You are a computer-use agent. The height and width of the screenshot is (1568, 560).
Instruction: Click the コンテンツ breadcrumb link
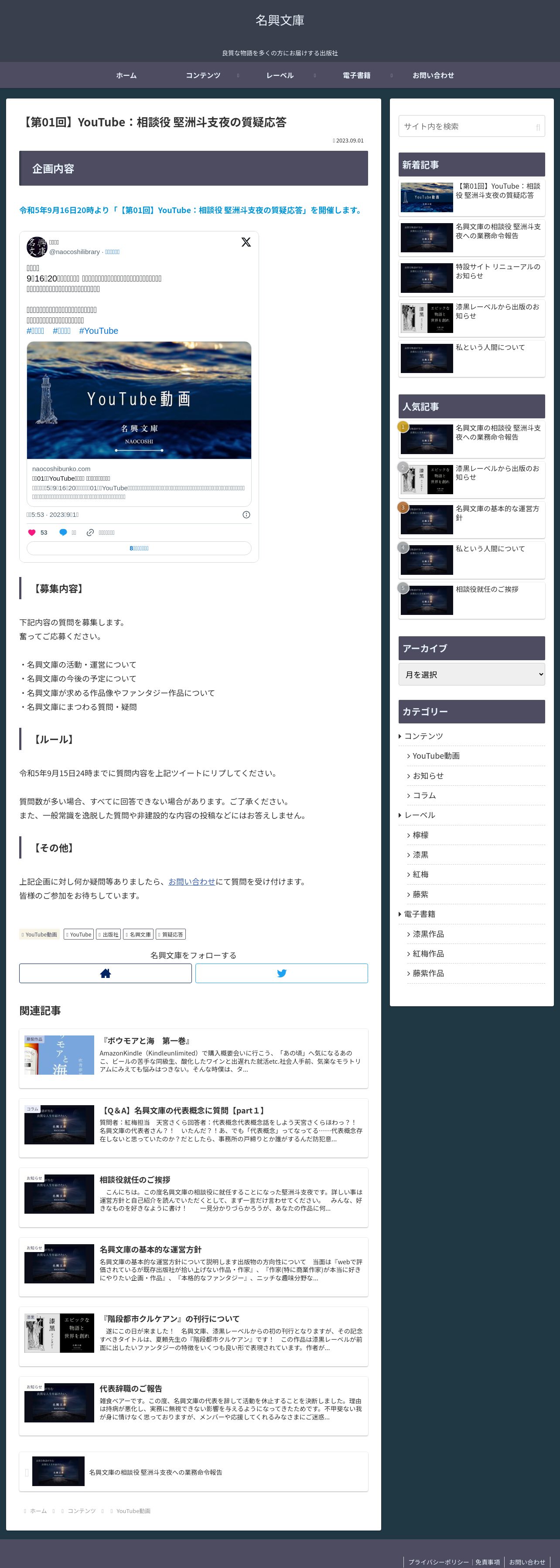(x=81, y=1511)
